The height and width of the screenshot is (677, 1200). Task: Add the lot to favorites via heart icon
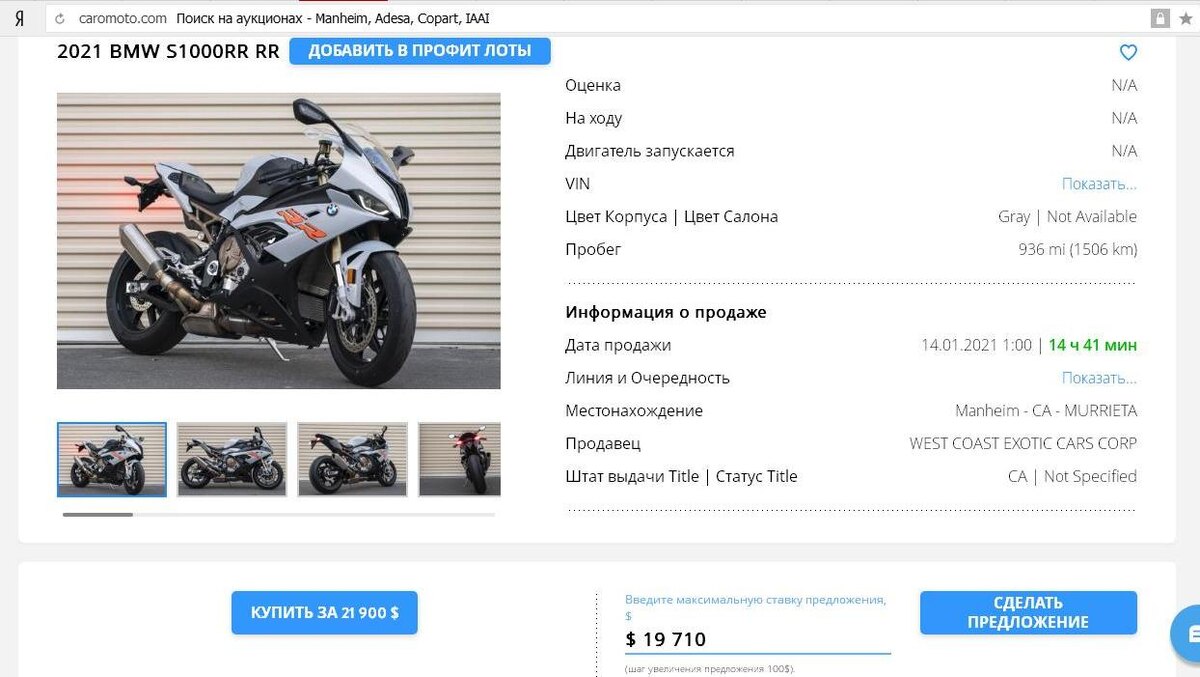pyautogui.click(x=1127, y=53)
